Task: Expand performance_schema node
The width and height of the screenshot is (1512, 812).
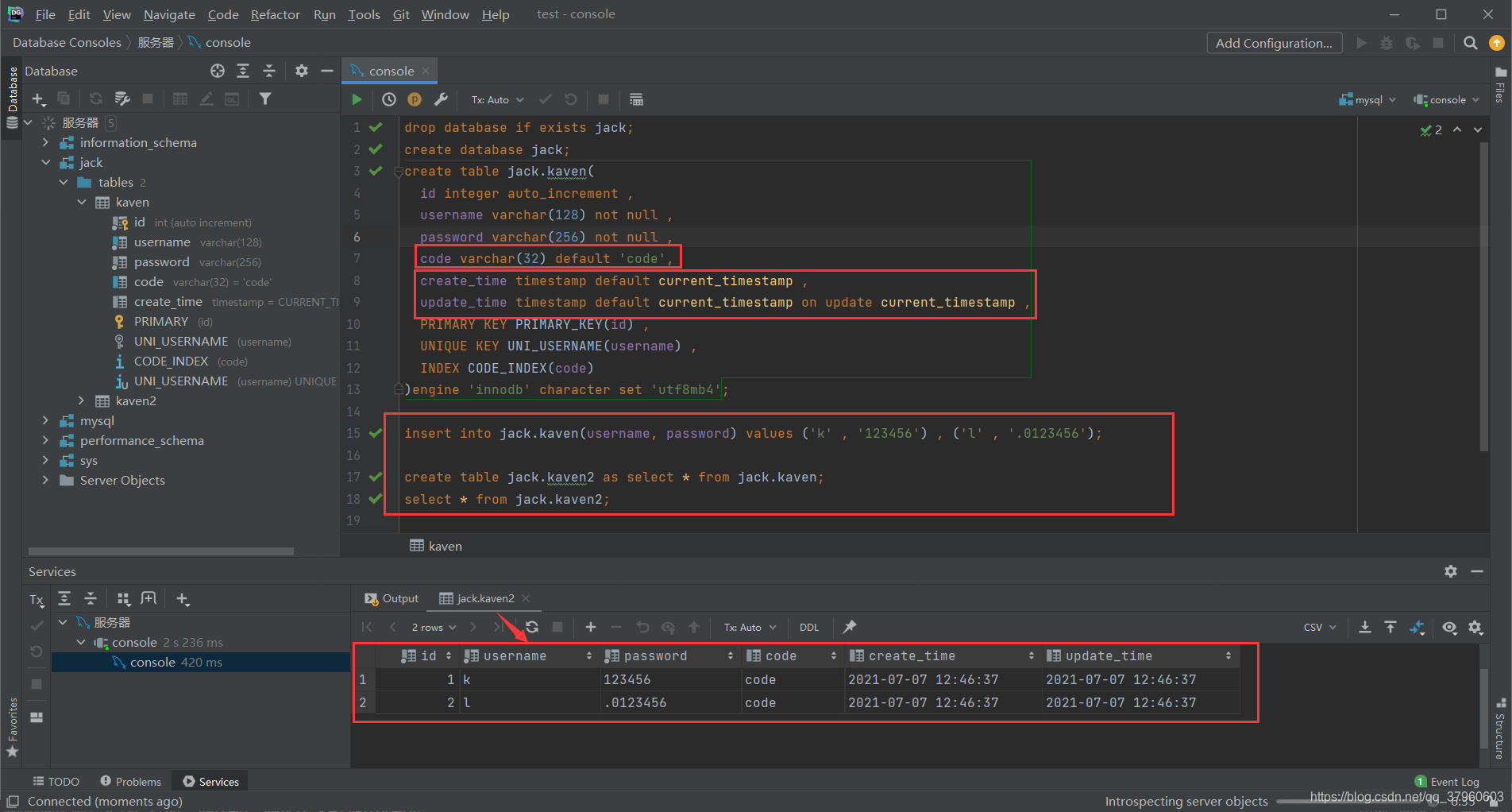Action: (45, 440)
